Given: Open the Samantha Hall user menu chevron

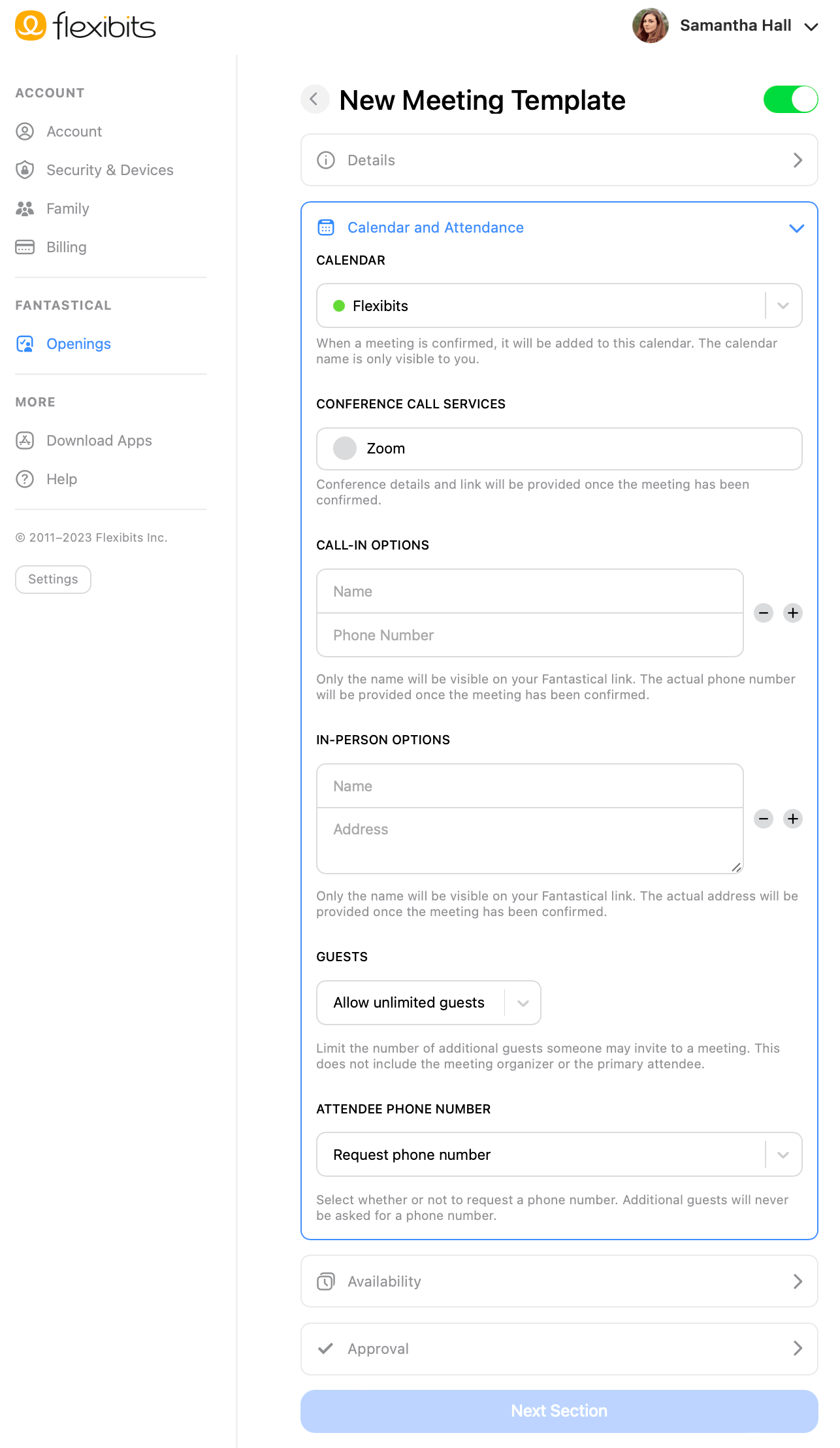Looking at the screenshot, I should (x=811, y=27).
